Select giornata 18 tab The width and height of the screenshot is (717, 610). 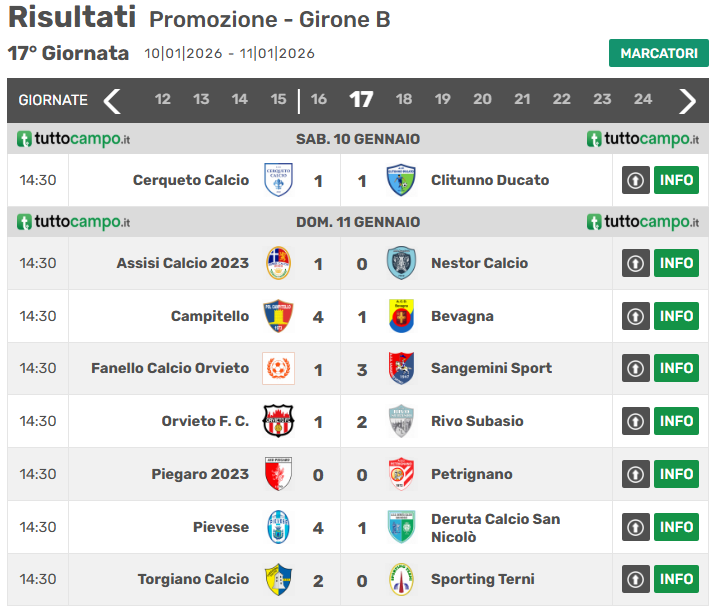click(x=404, y=100)
